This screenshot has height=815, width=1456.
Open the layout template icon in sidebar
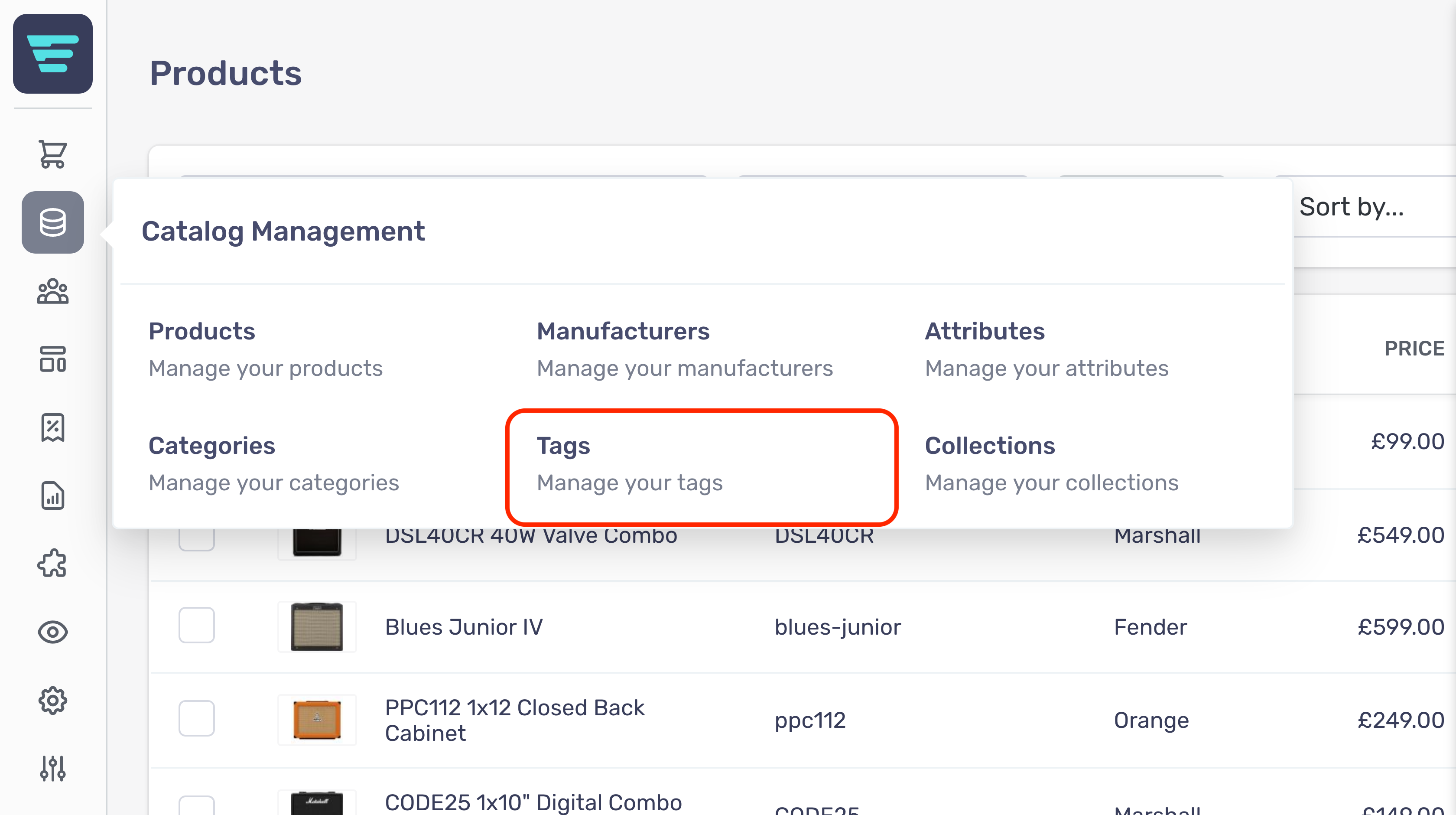click(x=52, y=359)
